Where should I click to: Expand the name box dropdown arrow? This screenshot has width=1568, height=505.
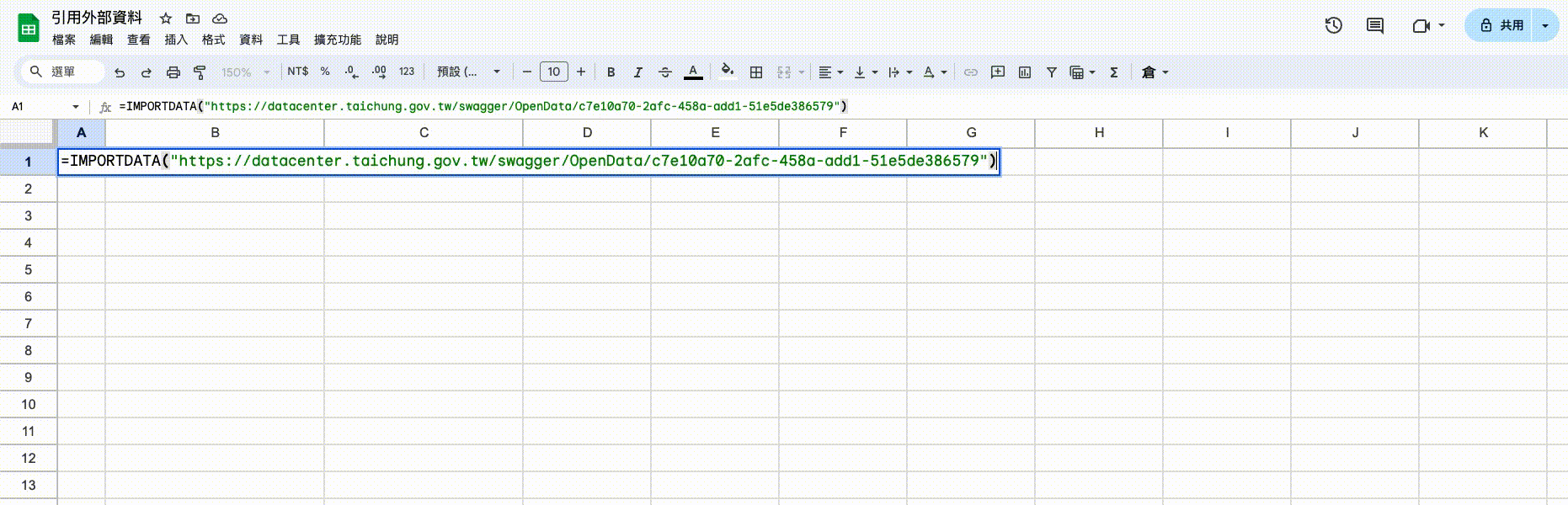[76, 107]
